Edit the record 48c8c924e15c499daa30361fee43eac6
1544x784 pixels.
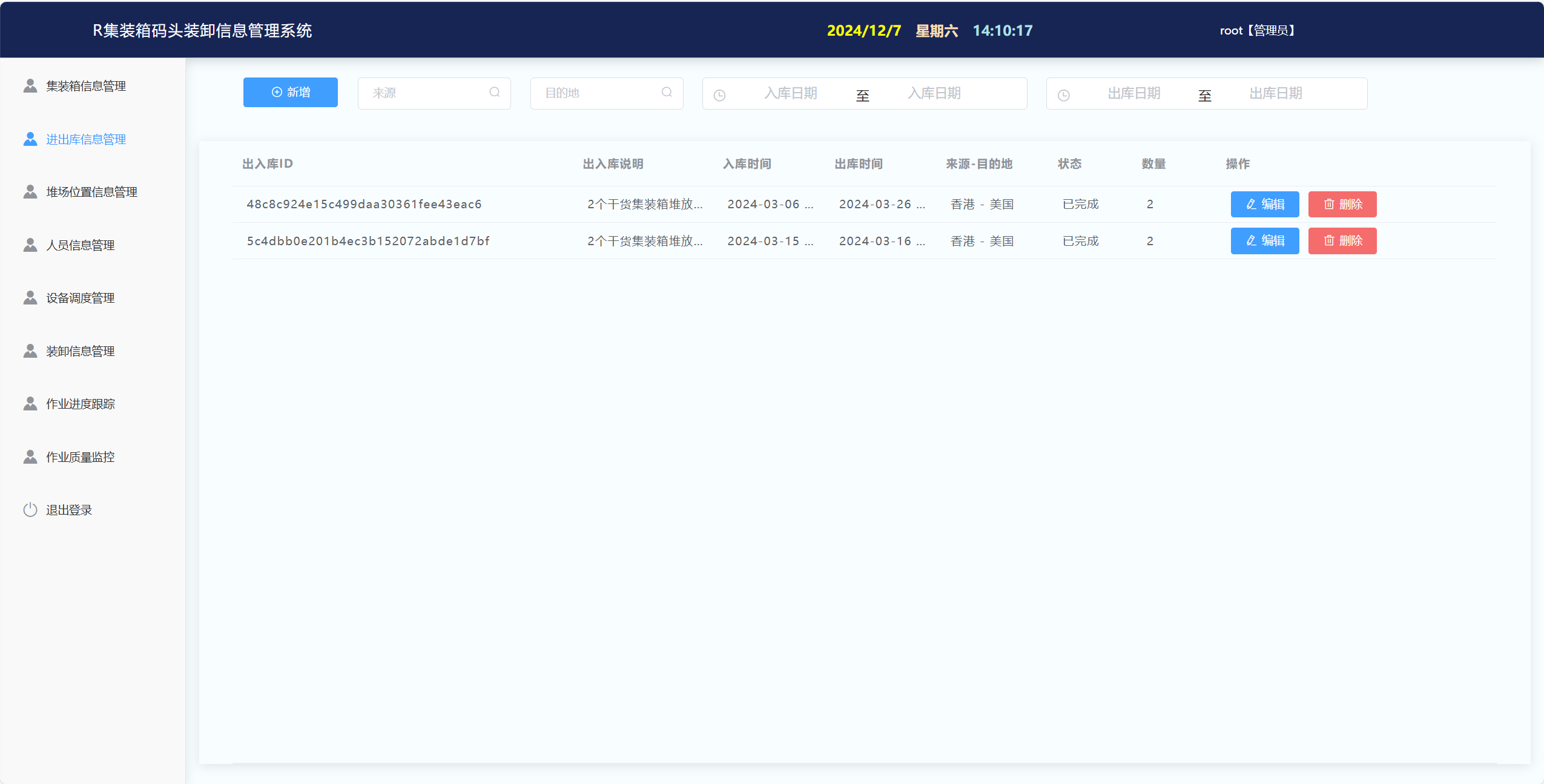1264,204
